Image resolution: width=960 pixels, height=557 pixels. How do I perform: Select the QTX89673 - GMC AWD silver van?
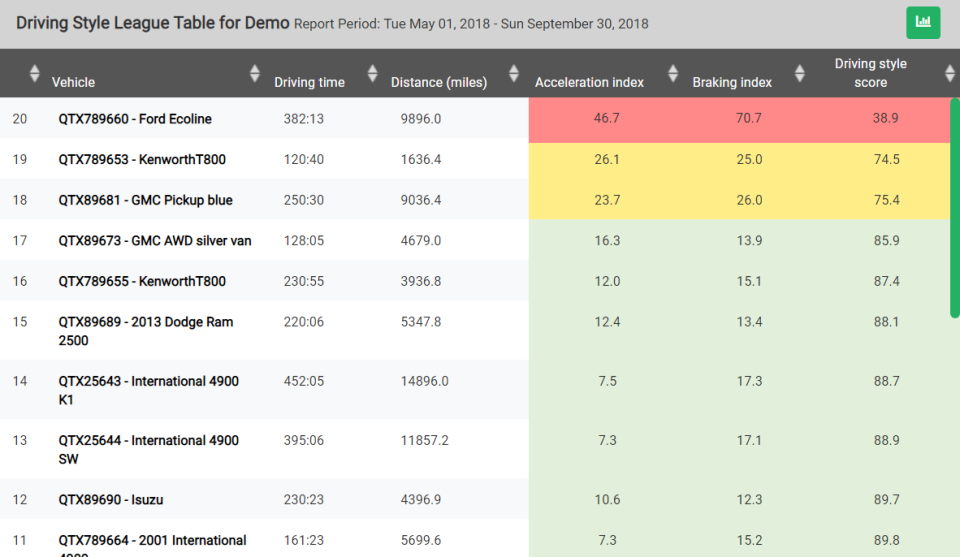click(x=155, y=240)
